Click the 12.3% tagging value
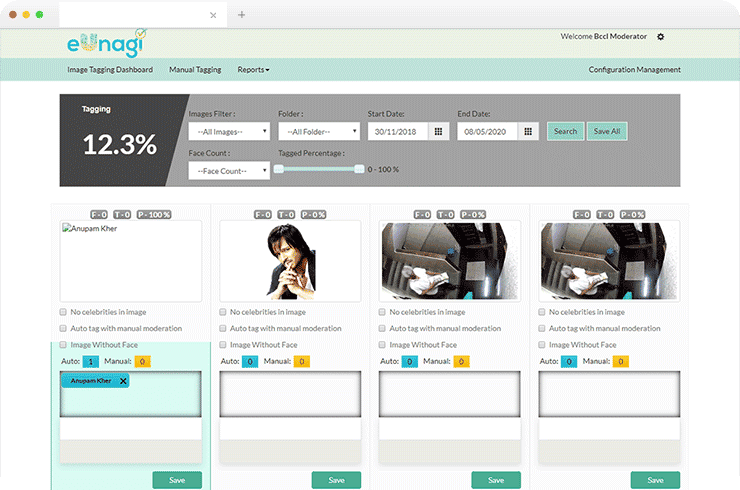 [x=119, y=144]
